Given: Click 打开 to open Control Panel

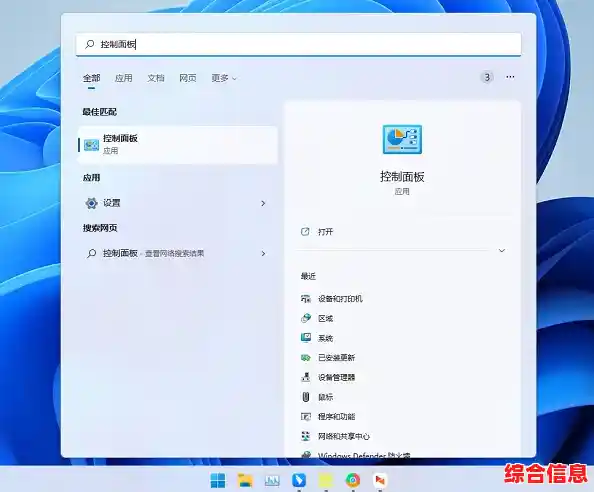Looking at the screenshot, I should pyautogui.click(x=325, y=232).
